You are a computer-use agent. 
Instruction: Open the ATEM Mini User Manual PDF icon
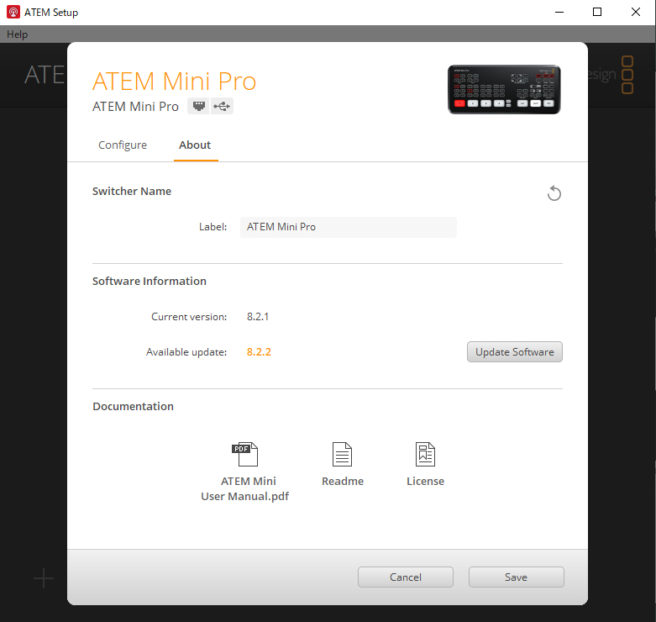[x=245, y=454]
